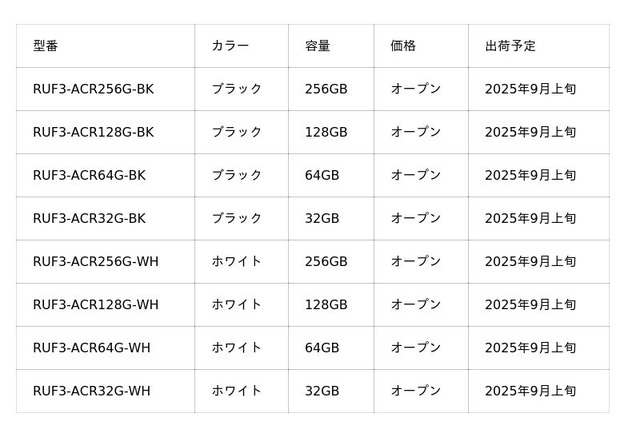This screenshot has width=640, height=437.
Task: Click ブラック in the RUF3-ACR256G-BK row
Action: pyautogui.click(x=237, y=89)
